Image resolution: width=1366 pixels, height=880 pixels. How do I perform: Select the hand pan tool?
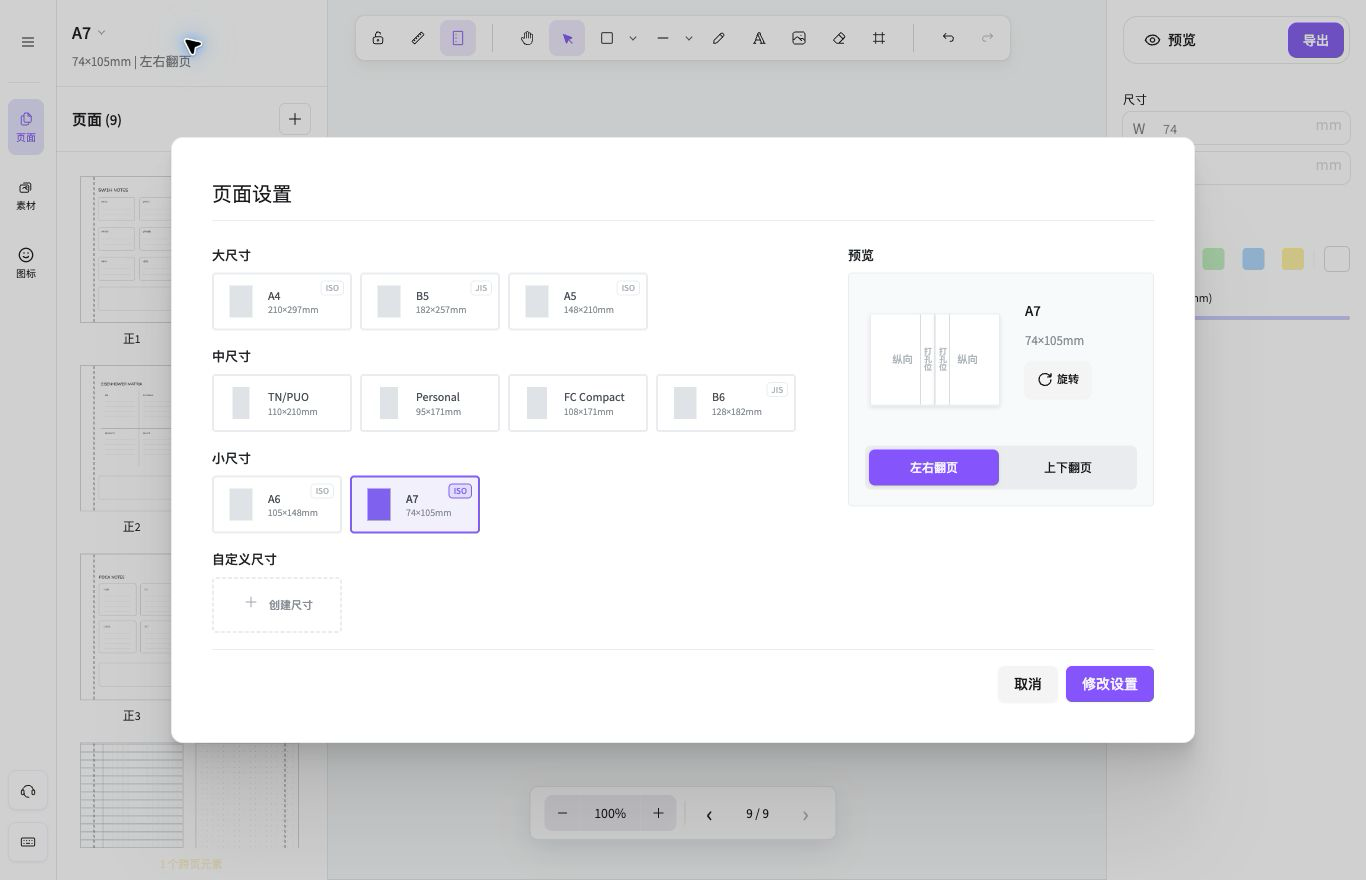click(527, 38)
